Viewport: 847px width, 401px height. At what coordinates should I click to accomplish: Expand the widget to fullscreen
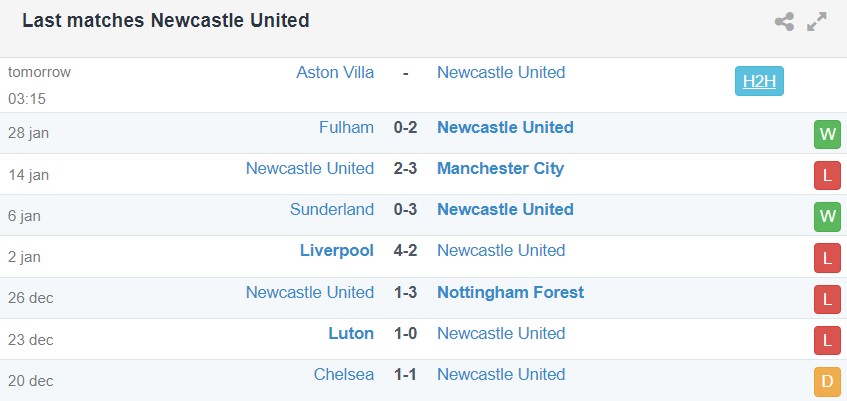click(x=817, y=22)
